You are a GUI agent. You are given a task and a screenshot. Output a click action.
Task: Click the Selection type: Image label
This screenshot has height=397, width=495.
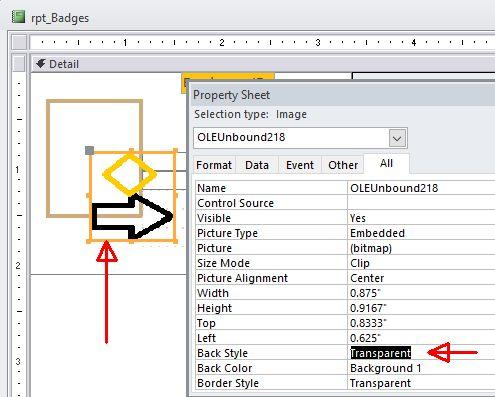click(x=250, y=114)
